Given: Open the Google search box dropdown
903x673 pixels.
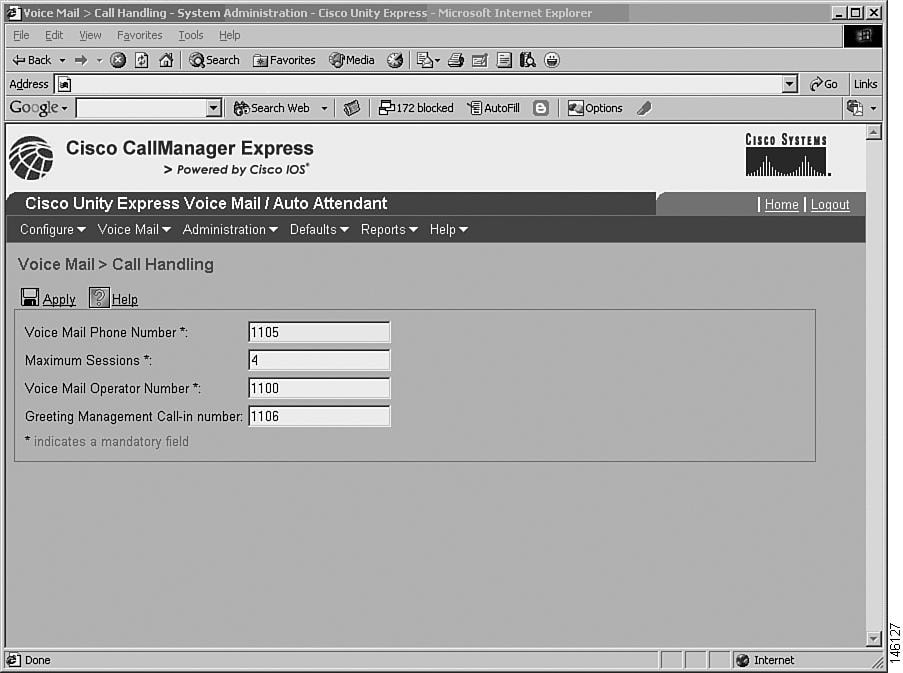Looking at the screenshot, I should [214, 108].
